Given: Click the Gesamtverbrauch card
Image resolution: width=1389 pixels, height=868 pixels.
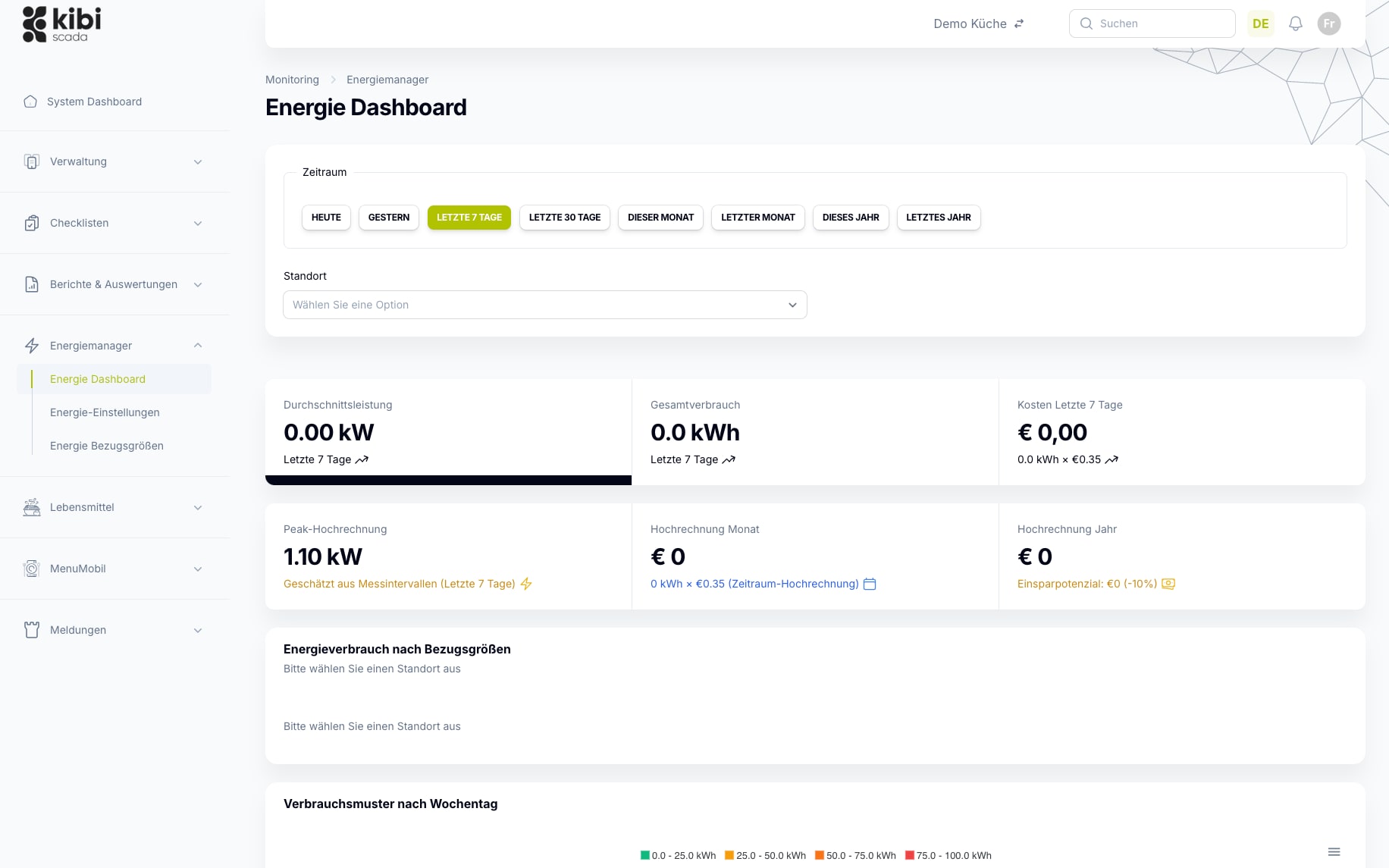Looking at the screenshot, I should click(x=815, y=432).
